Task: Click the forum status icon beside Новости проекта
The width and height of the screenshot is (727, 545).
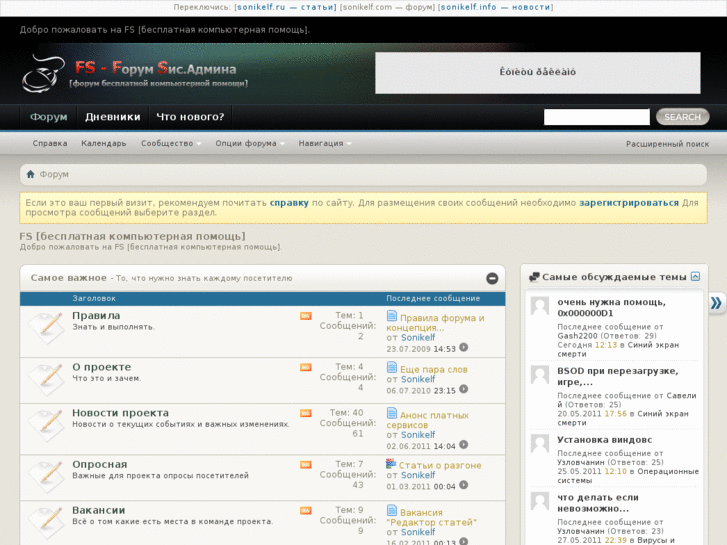Action: [x=46, y=424]
